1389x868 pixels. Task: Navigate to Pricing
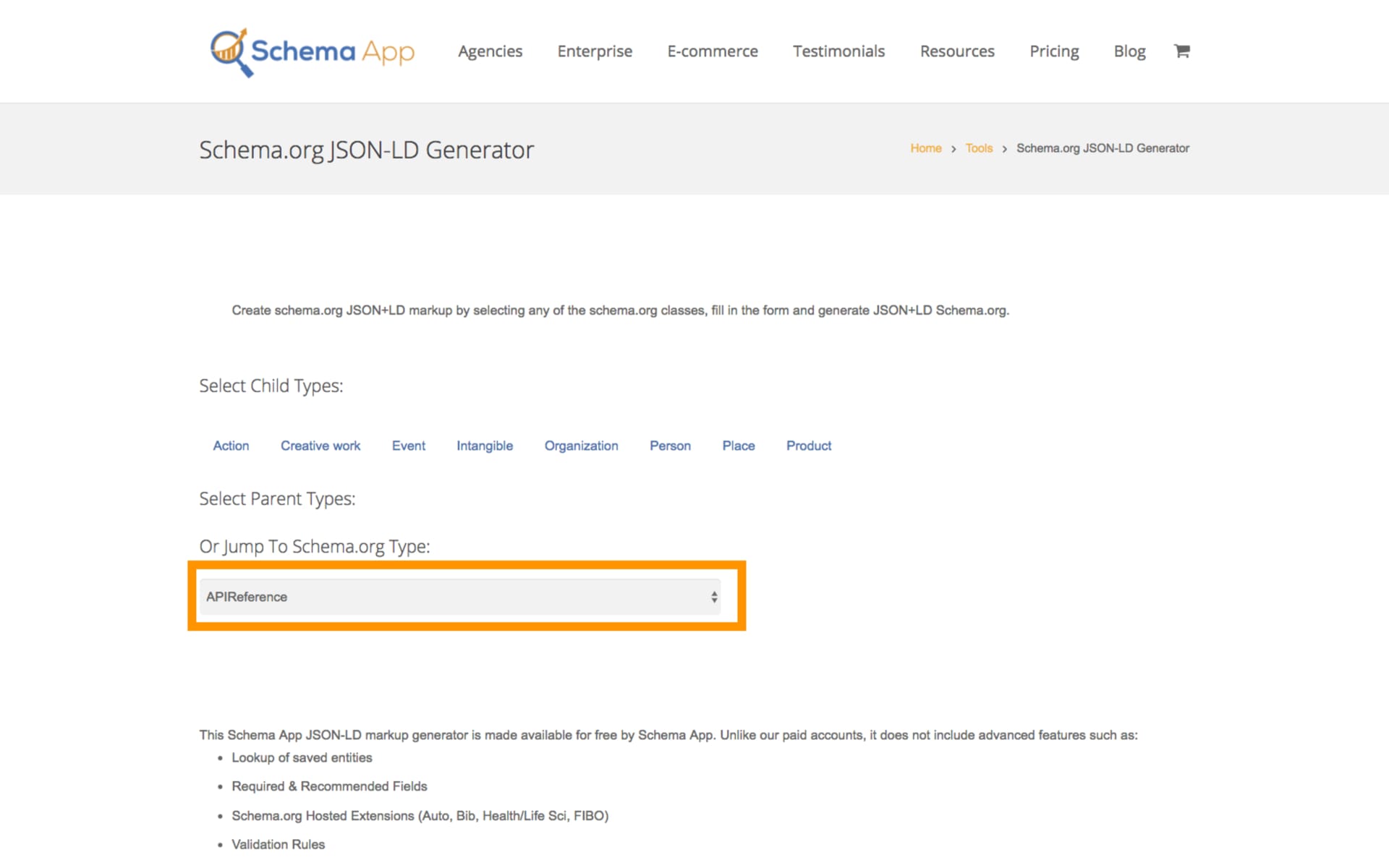1054,51
